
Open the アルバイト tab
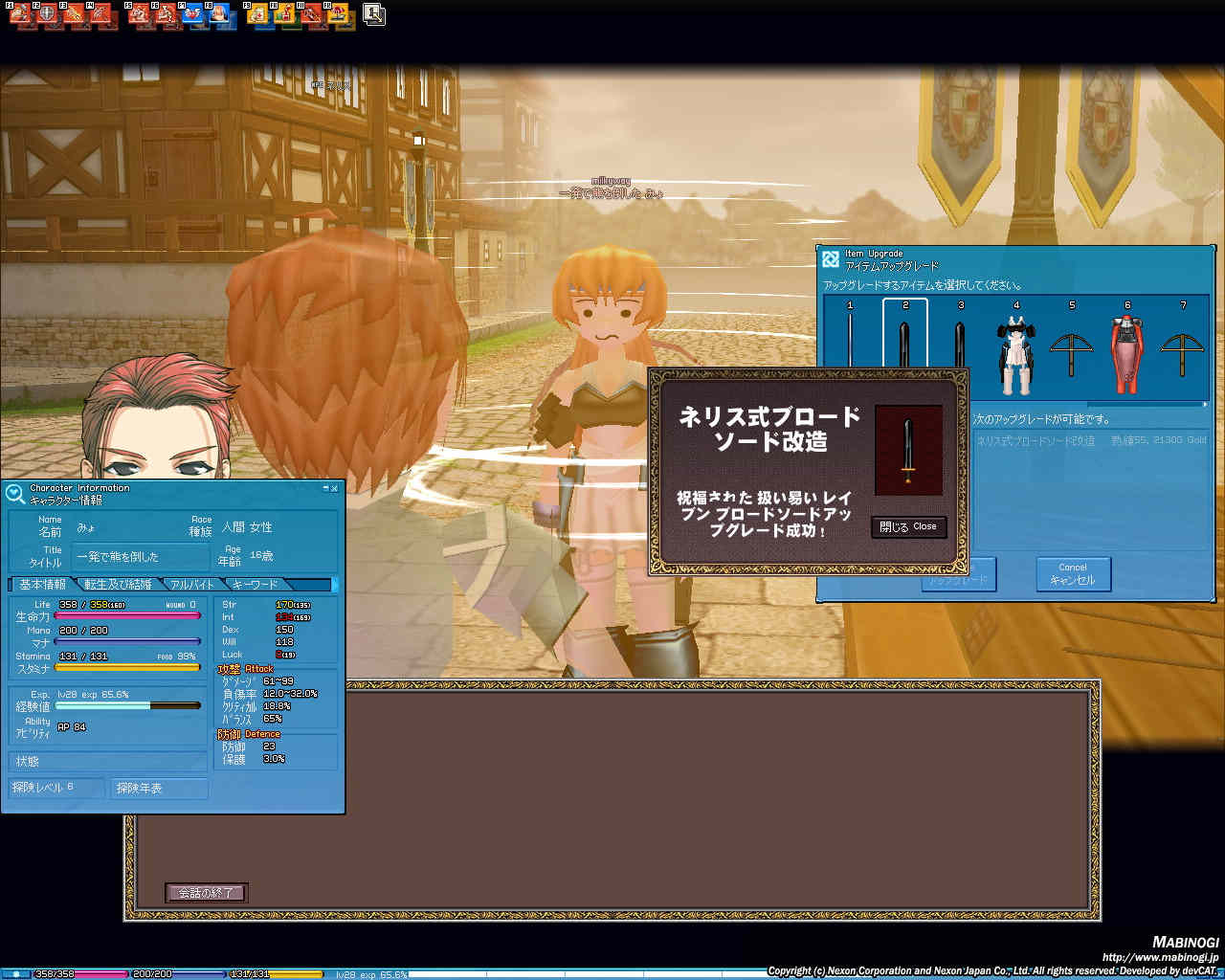point(193,584)
